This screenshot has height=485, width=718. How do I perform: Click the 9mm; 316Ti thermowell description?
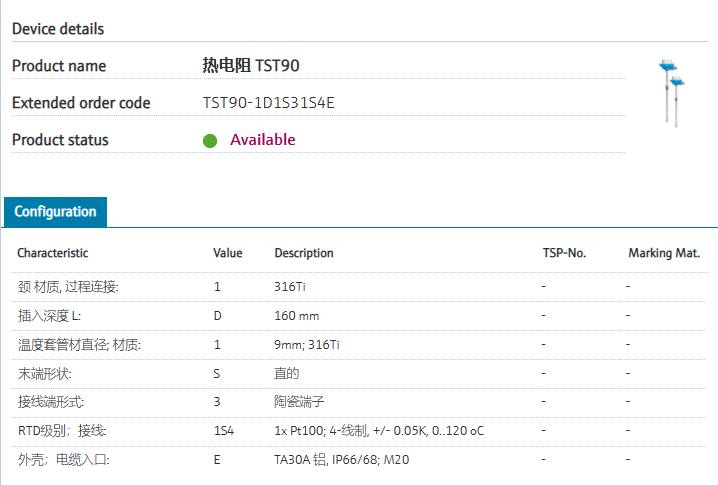point(307,345)
